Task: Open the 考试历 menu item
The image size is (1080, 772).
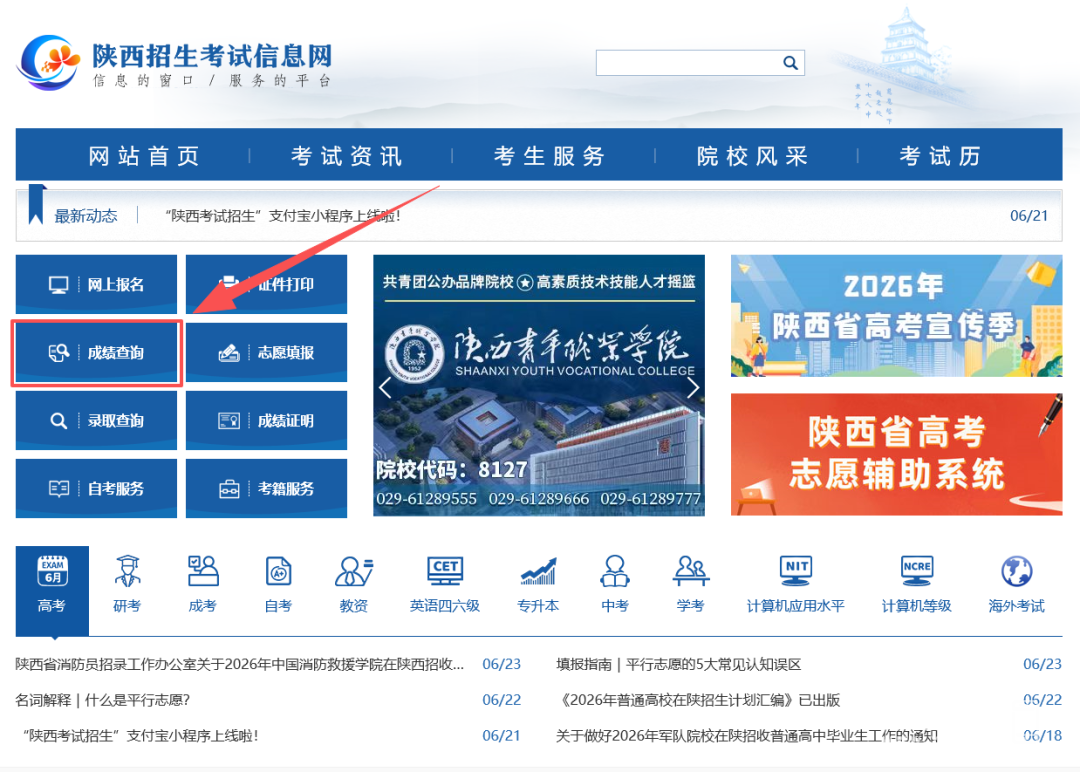Action: (940, 156)
